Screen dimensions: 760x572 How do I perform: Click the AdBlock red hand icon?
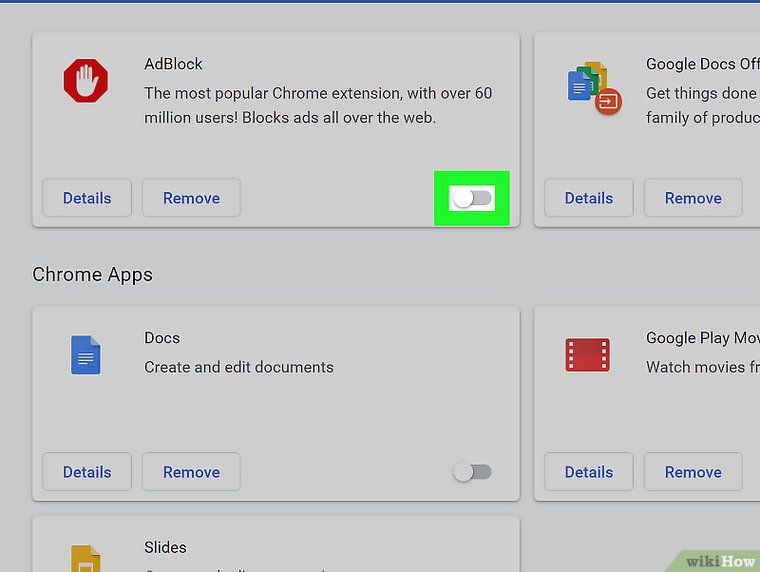[x=86, y=80]
